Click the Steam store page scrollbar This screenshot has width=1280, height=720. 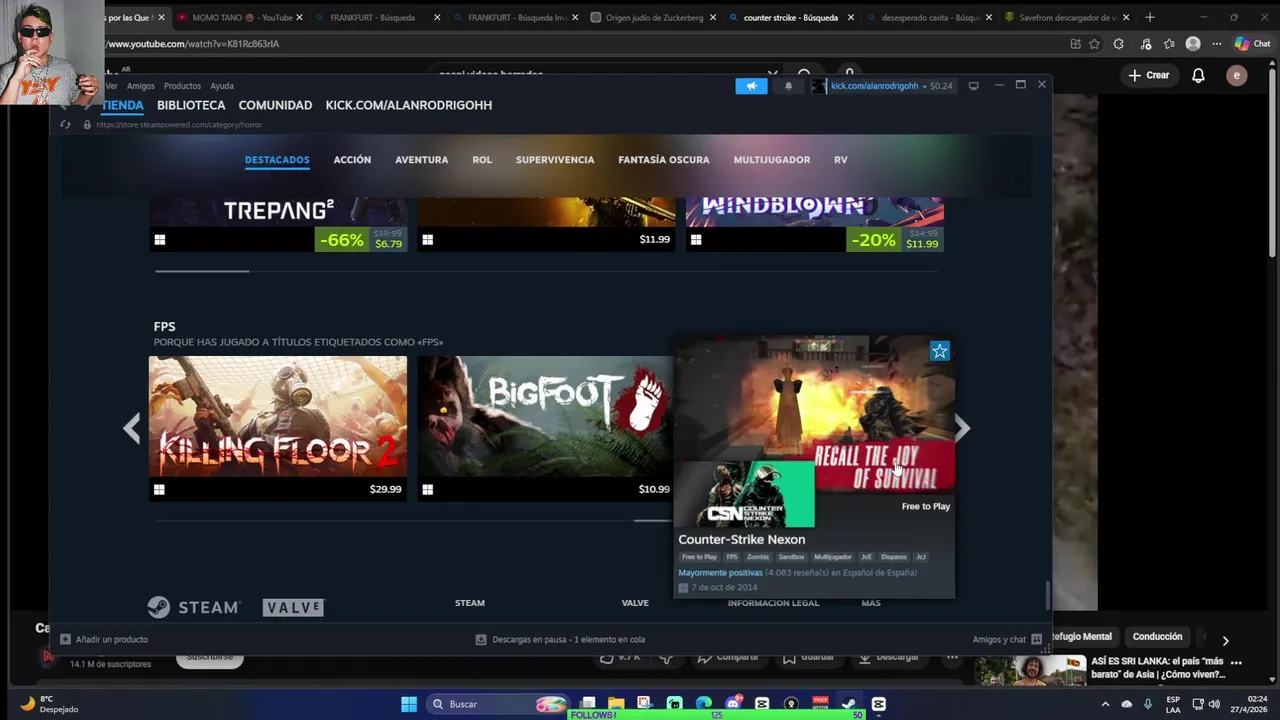(x=1047, y=594)
